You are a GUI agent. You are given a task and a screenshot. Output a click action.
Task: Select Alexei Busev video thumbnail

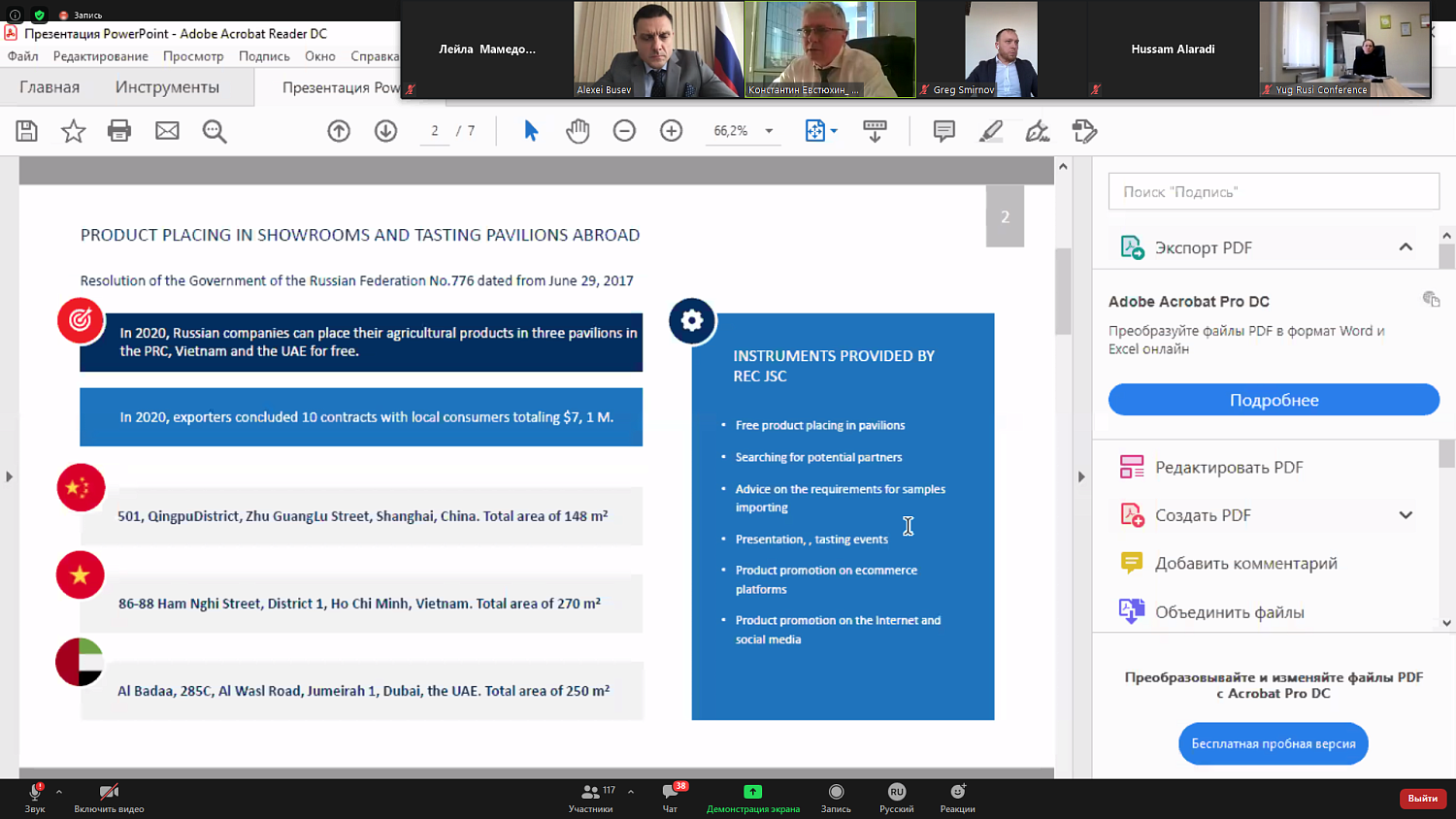click(x=658, y=49)
